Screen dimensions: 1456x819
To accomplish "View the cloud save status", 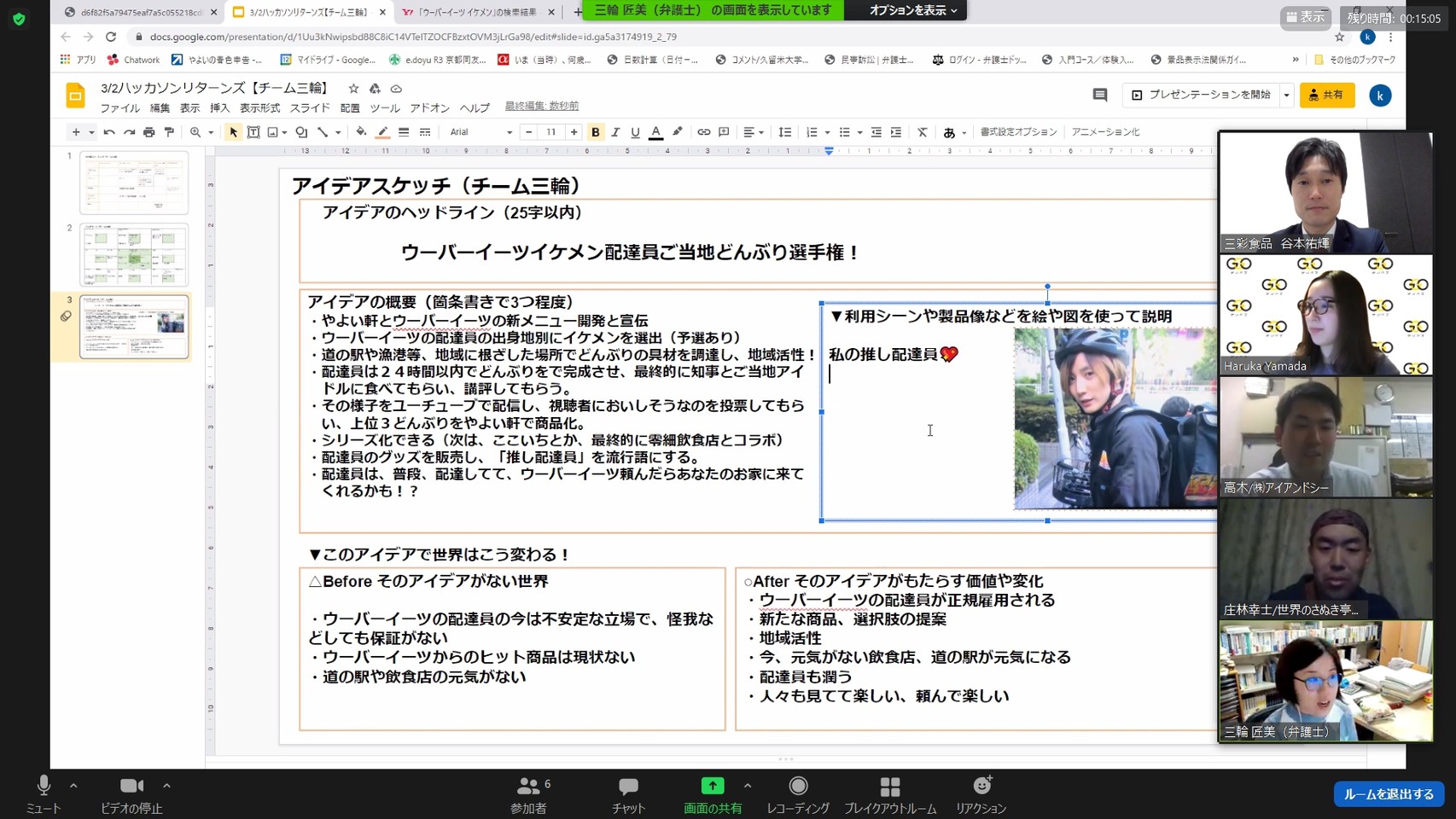I will point(396,89).
